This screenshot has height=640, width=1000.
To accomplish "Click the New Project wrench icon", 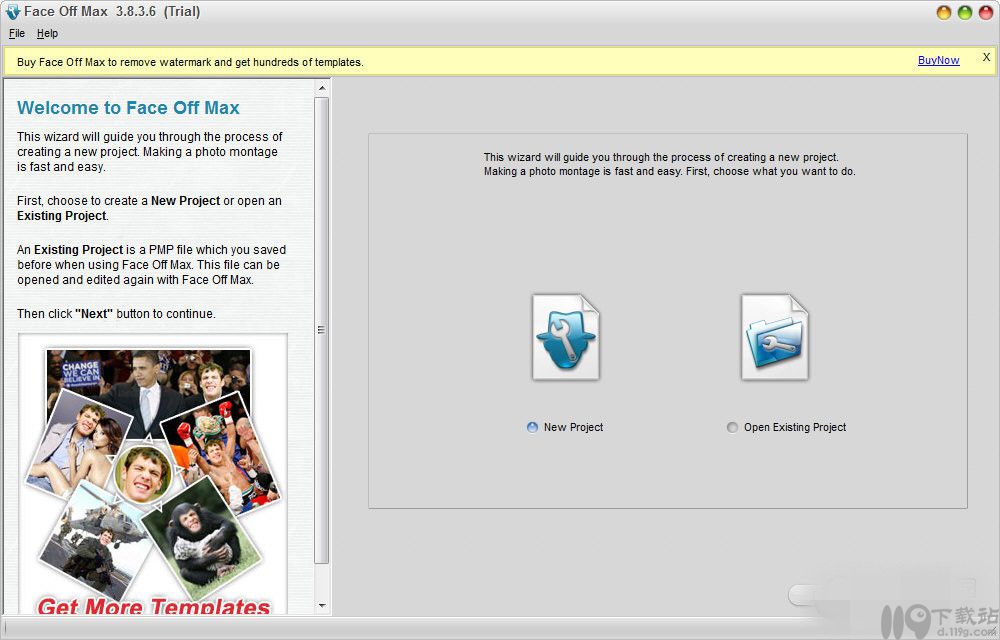I will [x=566, y=337].
